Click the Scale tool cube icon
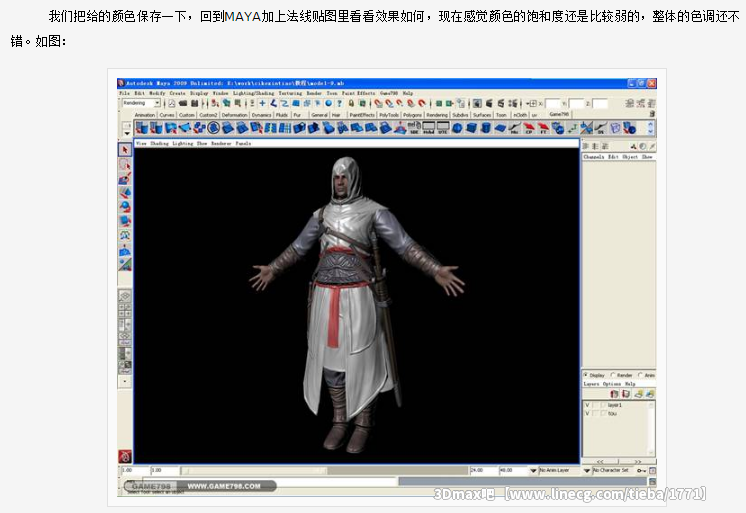The height and width of the screenshot is (513, 746). pyautogui.click(x=125, y=221)
